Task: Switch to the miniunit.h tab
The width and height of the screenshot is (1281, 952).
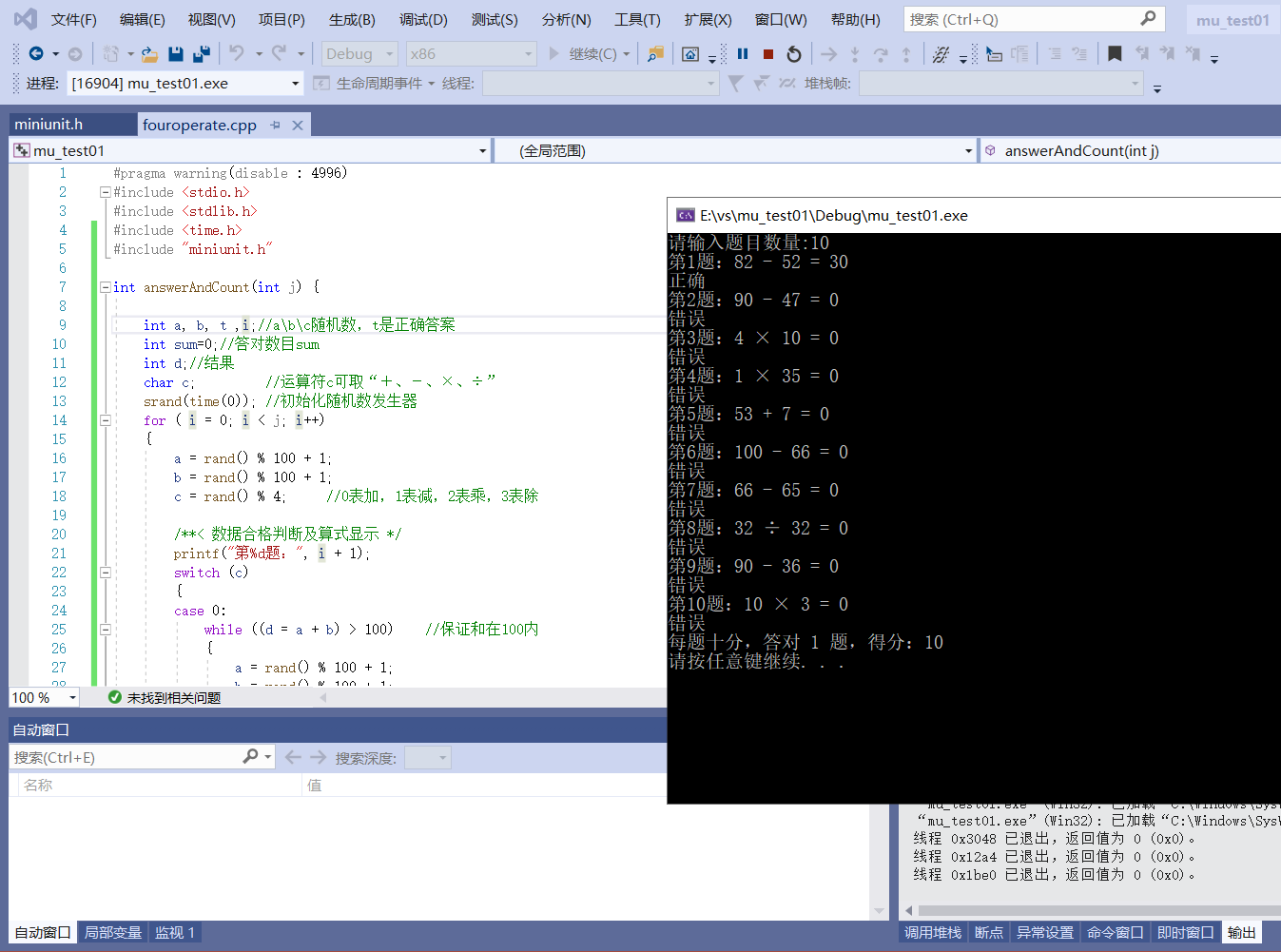Action: click(x=49, y=125)
